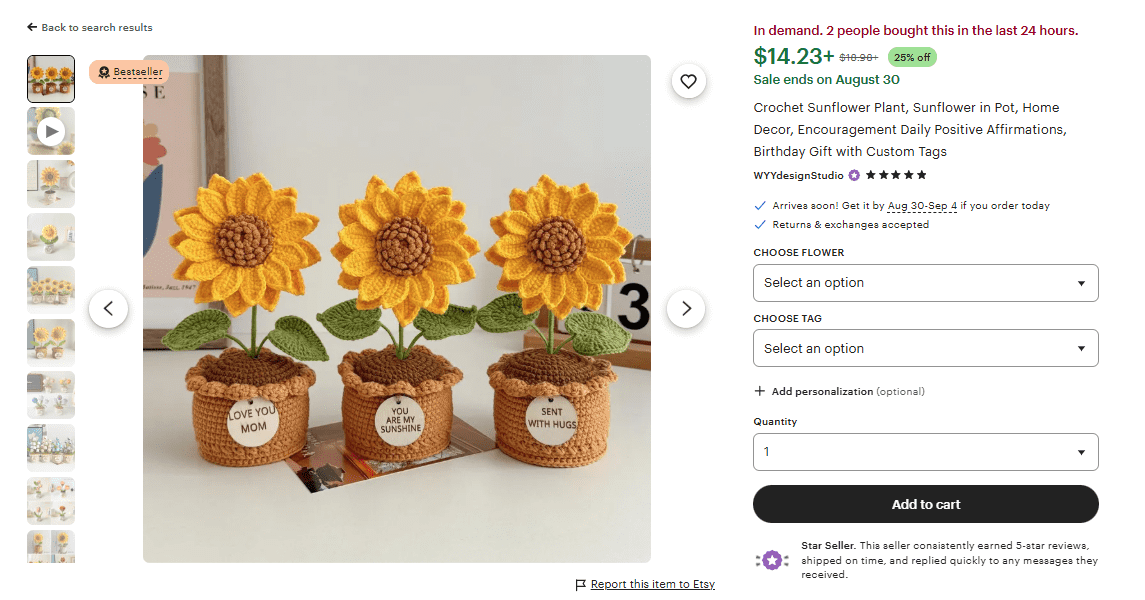Click the flag icon for reporting the item
The height and width of the screenshot is (600, 1145).
coord(579,584)
